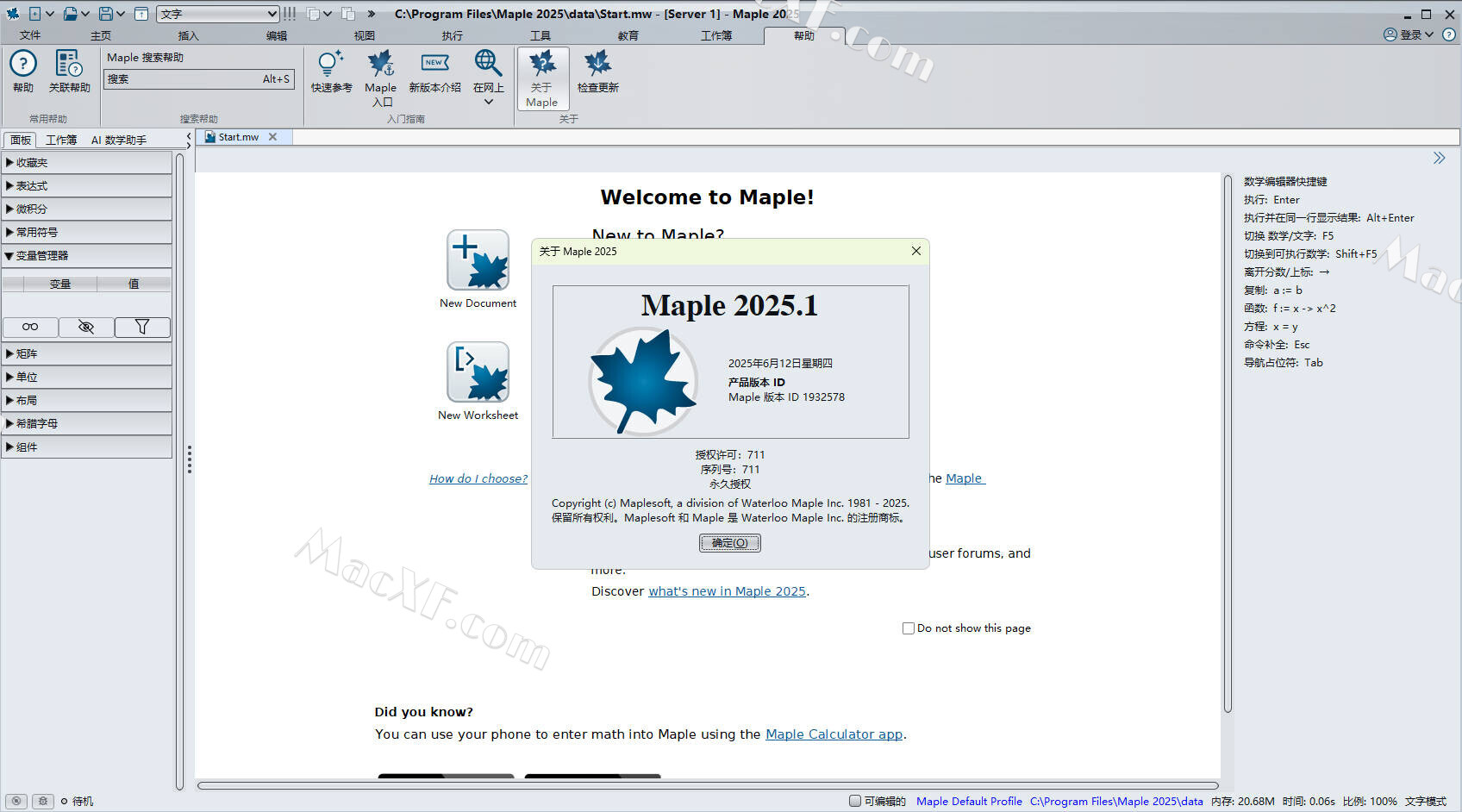
Task: Click the variable link icon button
Action: pos(30,327)
